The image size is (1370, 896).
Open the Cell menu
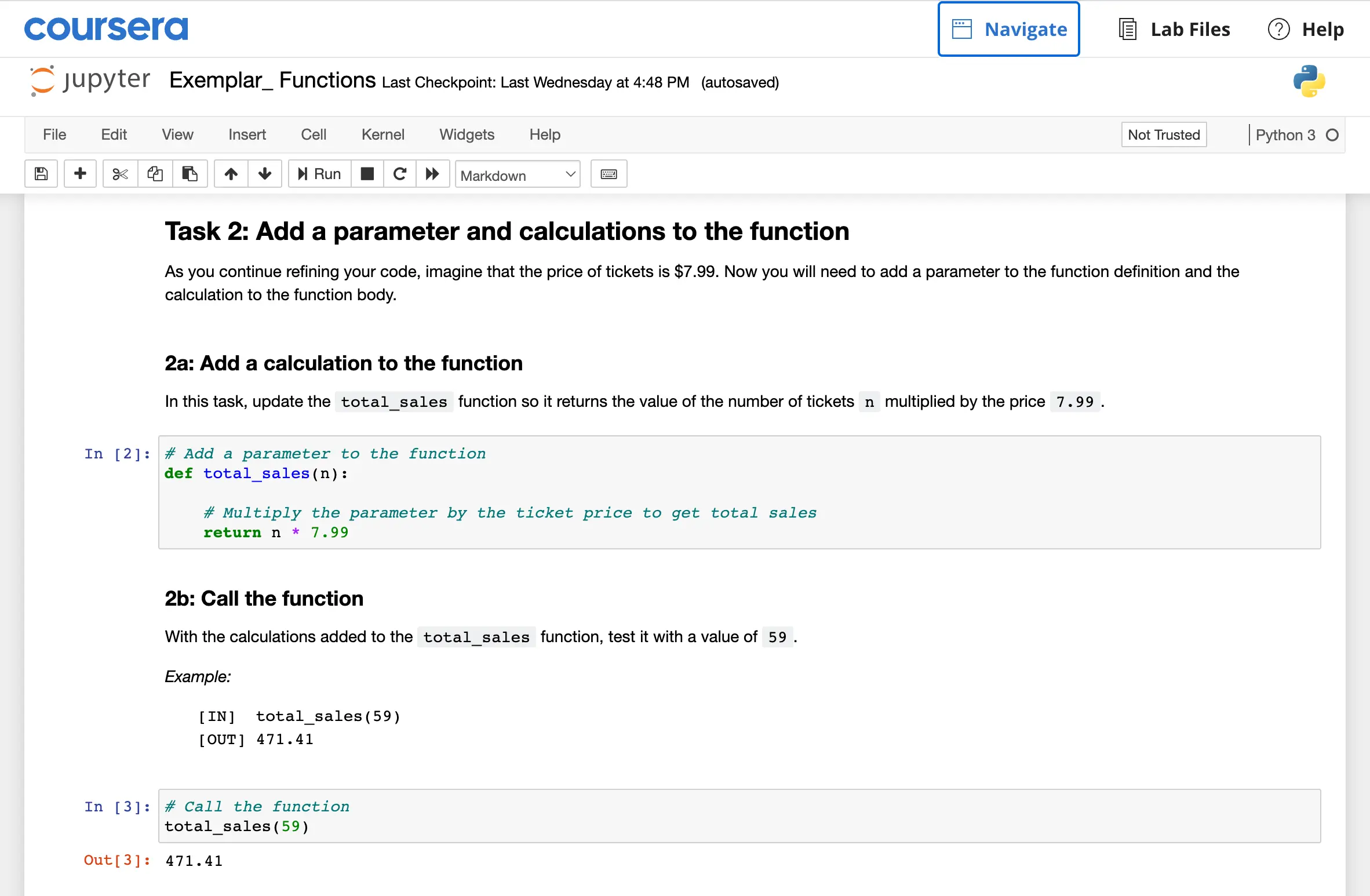pos(314,134)
